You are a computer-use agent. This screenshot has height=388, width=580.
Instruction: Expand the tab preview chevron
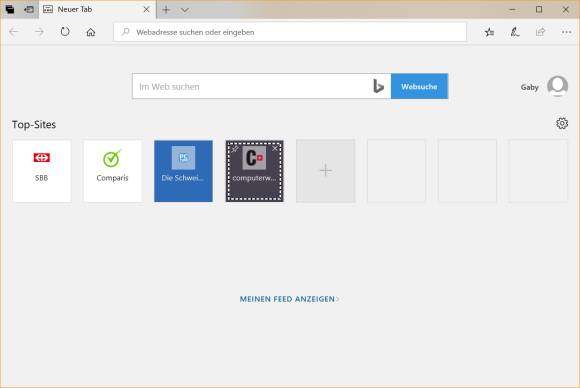point(185,10)
